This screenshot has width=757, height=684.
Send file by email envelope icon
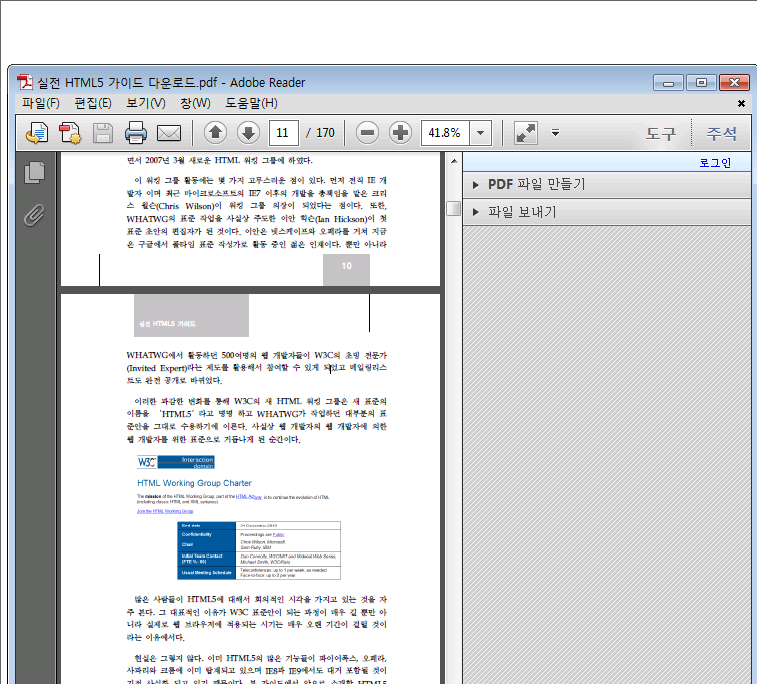pyautogui.click(x=169, y=133)
